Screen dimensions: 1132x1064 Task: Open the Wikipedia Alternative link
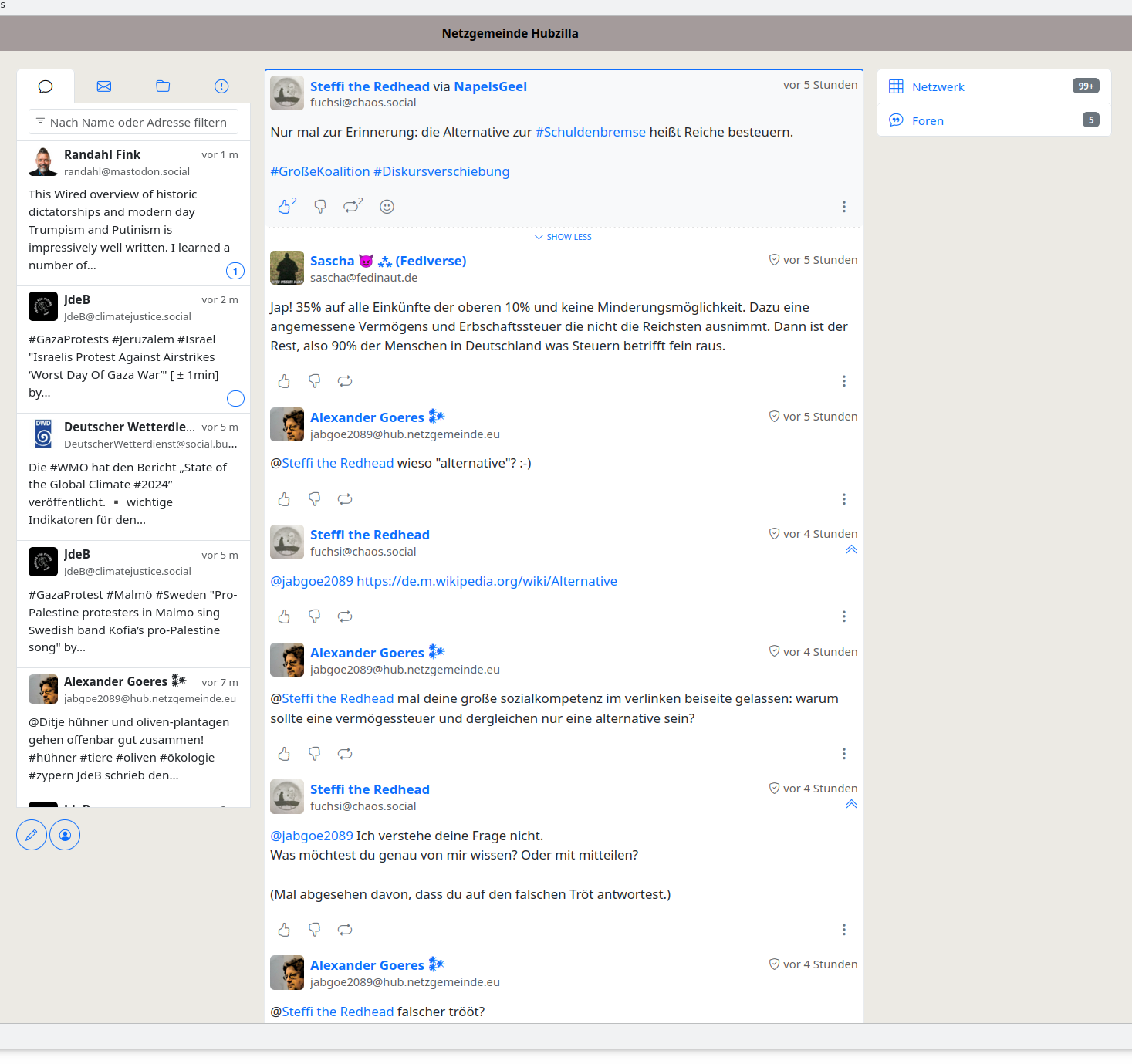(x=486, y=581)
